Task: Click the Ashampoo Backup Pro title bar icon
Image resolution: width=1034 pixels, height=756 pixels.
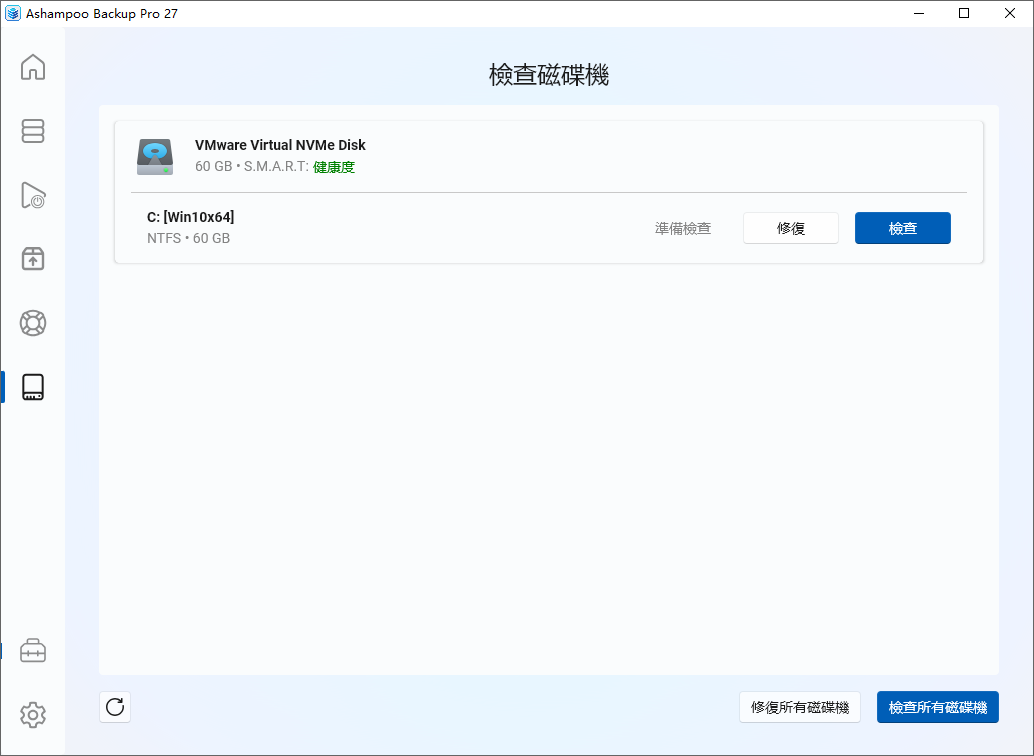Action: 13,13
